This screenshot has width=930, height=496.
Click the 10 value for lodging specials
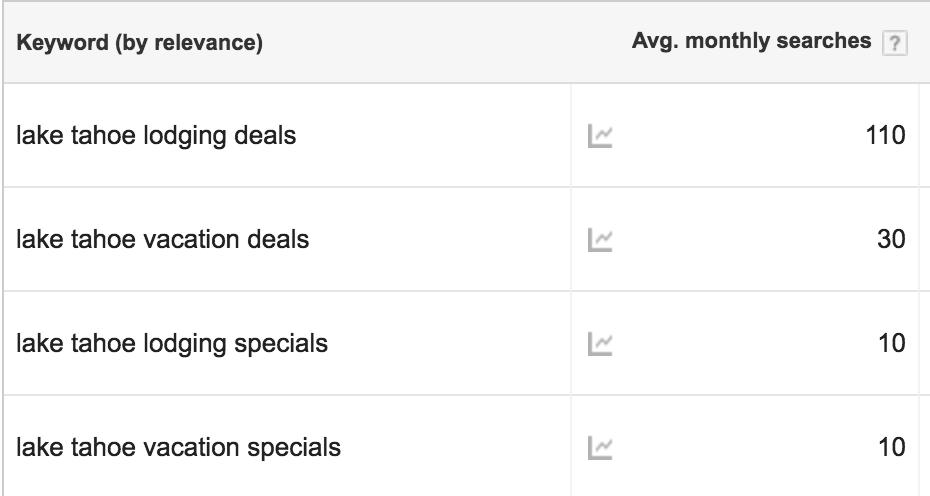tap(892, 343)
